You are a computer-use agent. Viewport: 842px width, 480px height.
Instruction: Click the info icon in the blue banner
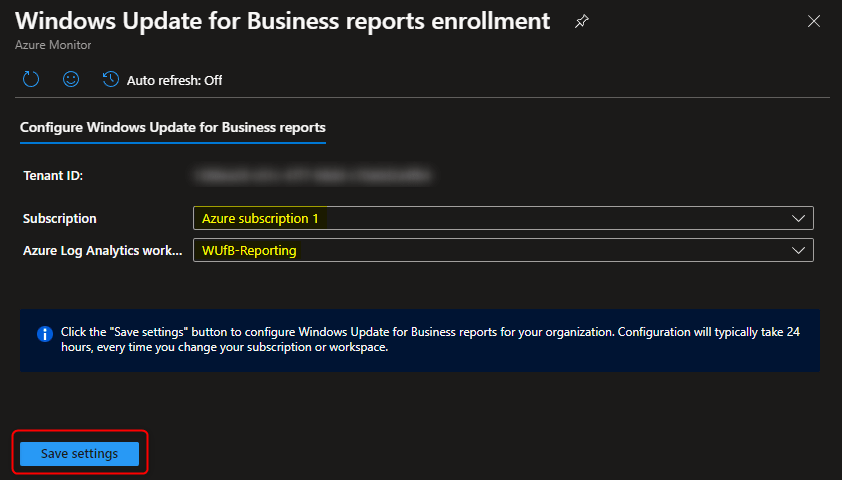coord(45,334)
